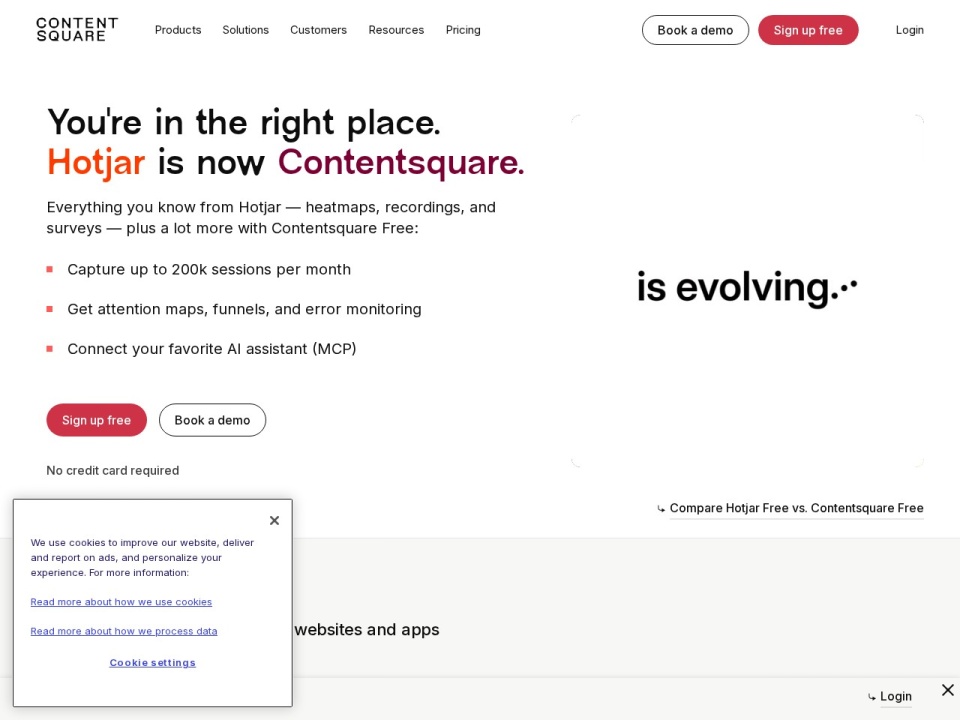This screenshot has height=720, width=960.
Task: Go to the Pricing page
Action: click(x=463, y=30)
